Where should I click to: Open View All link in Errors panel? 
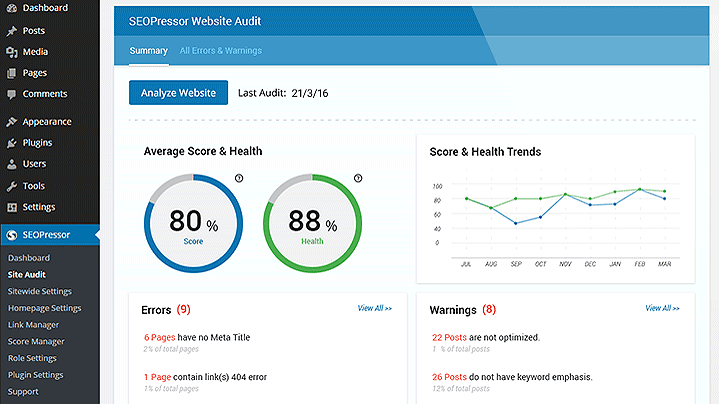tap(374, 309)
